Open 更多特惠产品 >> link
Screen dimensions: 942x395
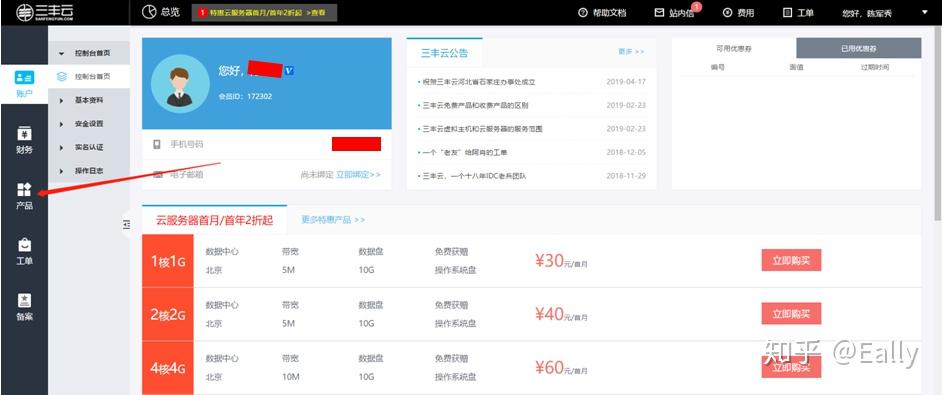[x=333, y=220]
